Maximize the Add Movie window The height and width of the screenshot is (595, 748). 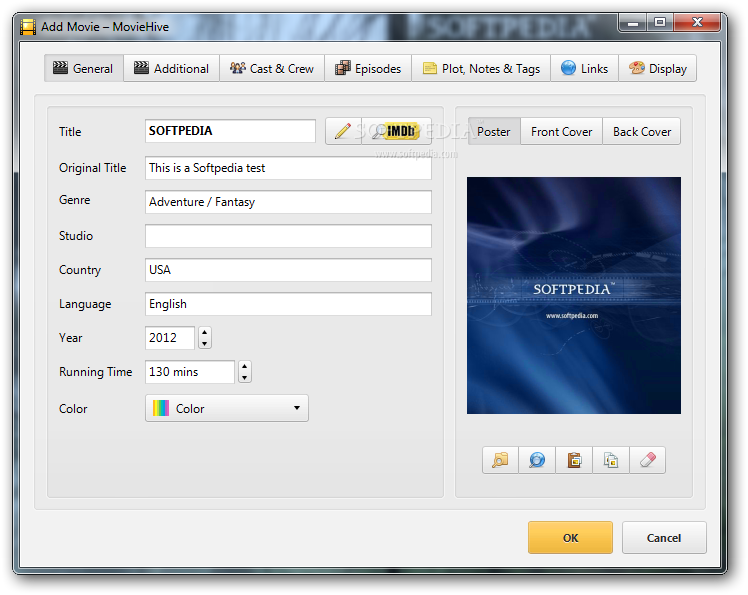point(660,22)
